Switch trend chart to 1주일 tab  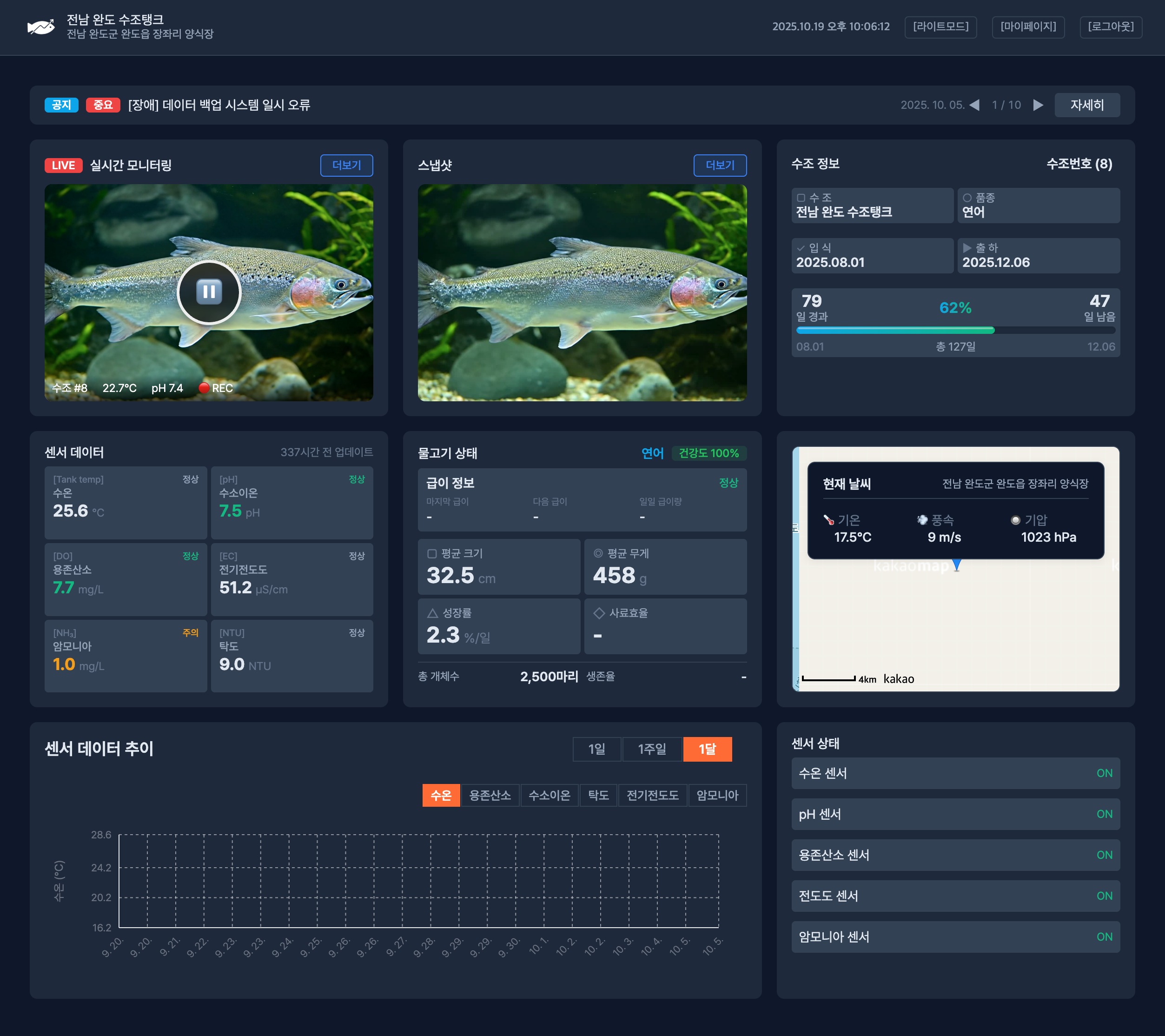[651, 749]
